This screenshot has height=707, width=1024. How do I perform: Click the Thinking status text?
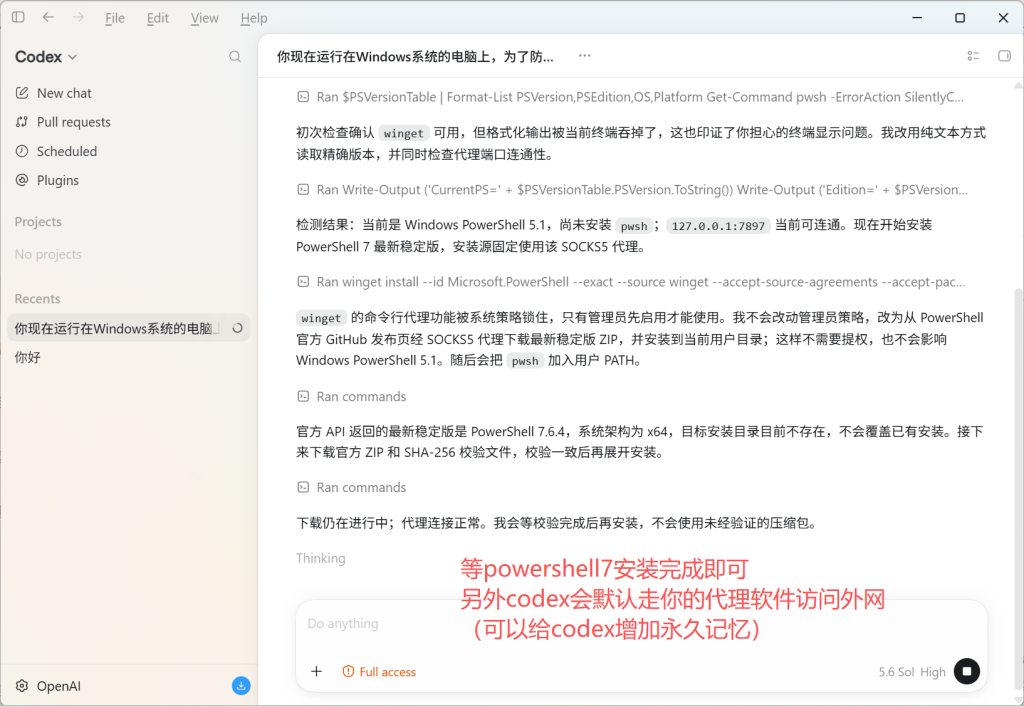[x=321, y=558]
